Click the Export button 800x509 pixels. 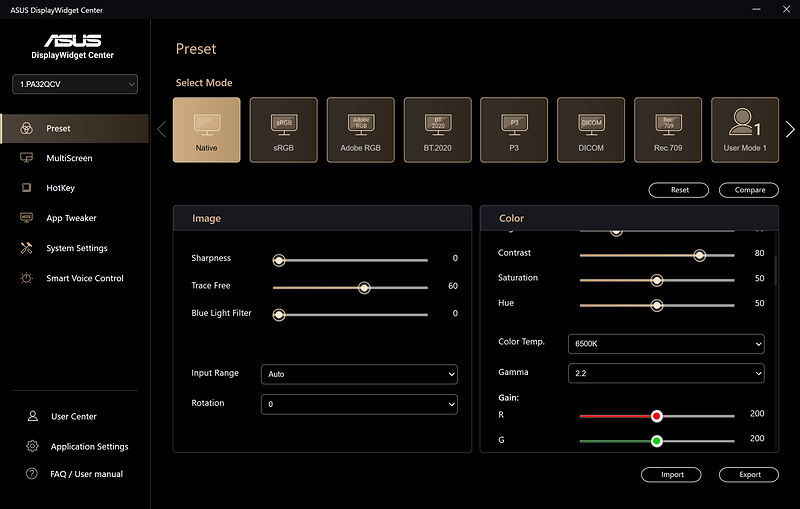tap(749, 475)
